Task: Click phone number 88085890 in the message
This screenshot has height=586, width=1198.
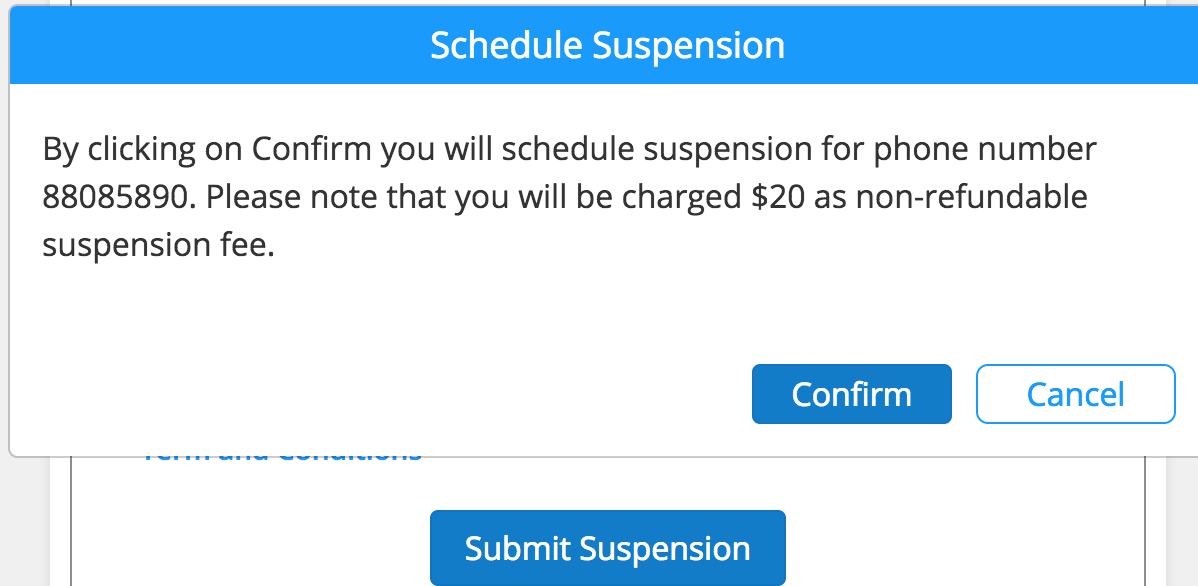Action: 114,197
